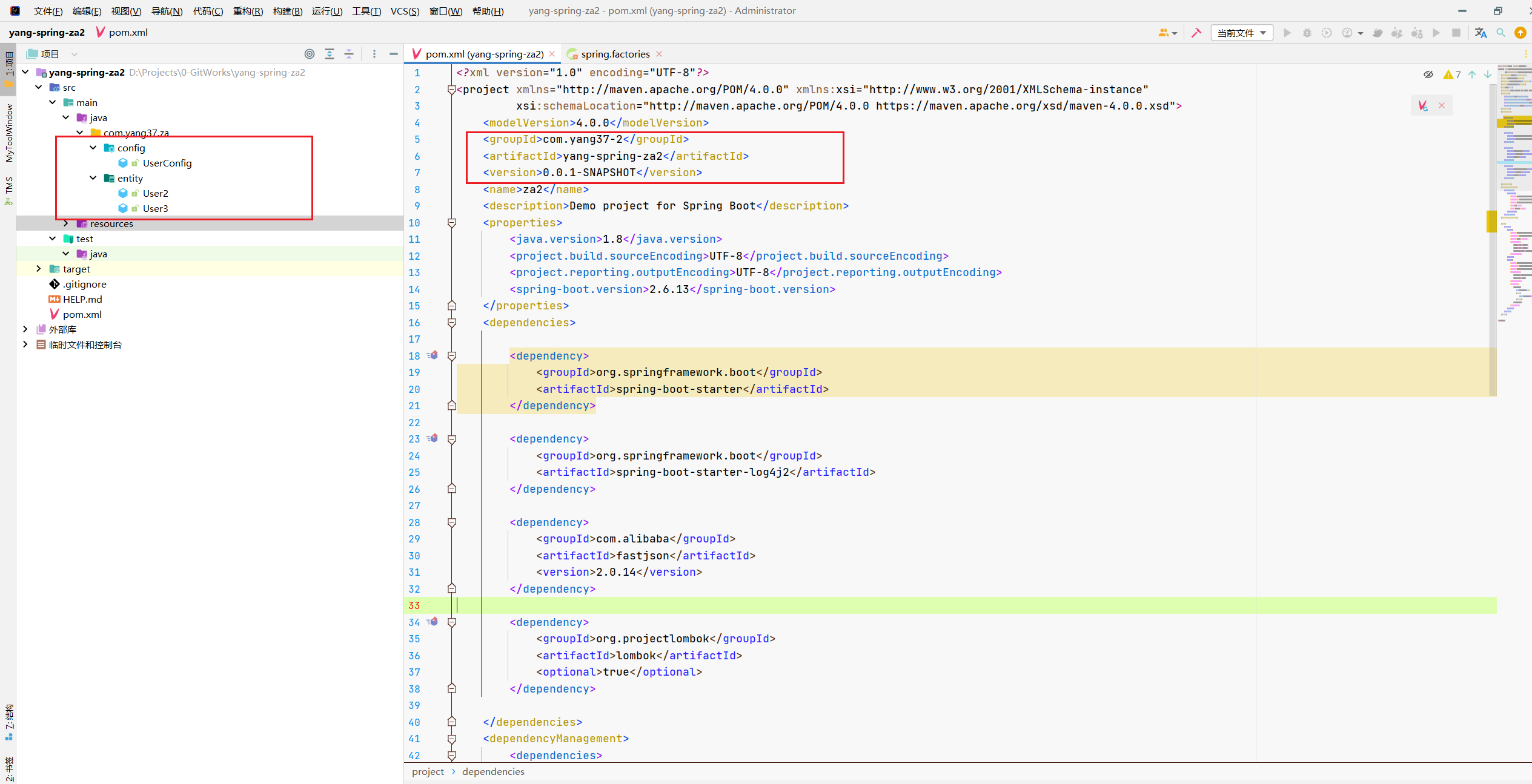Screen dimensions: 1532x784
Task: Click the Stop square button
Action: tap(1456, 33)
